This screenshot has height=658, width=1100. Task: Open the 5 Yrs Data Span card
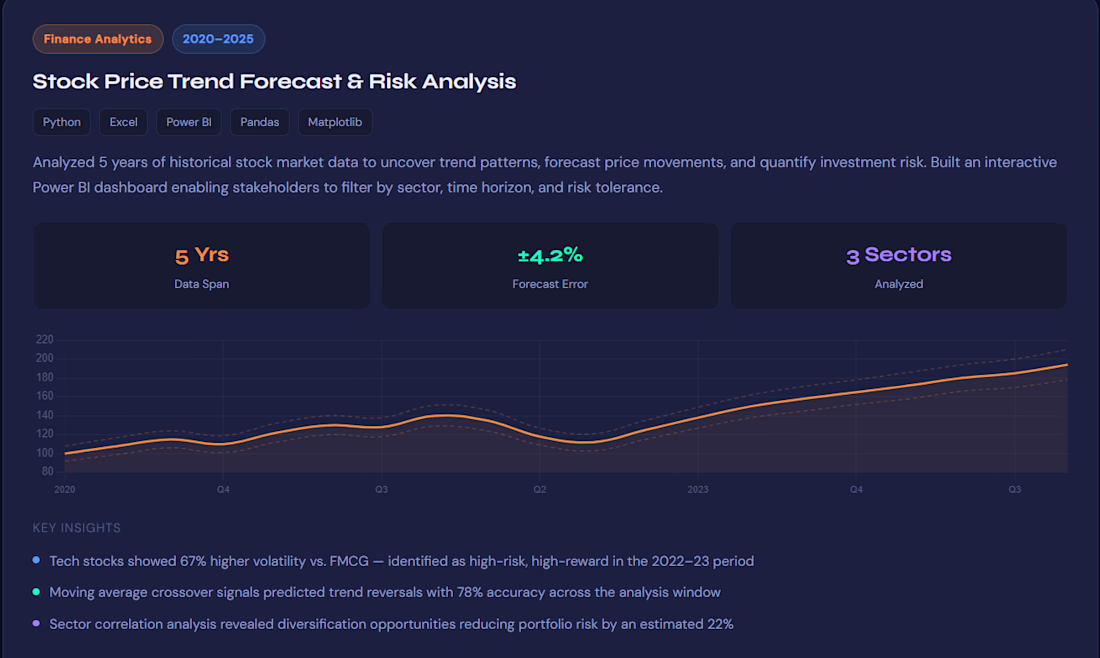(201, 266)
